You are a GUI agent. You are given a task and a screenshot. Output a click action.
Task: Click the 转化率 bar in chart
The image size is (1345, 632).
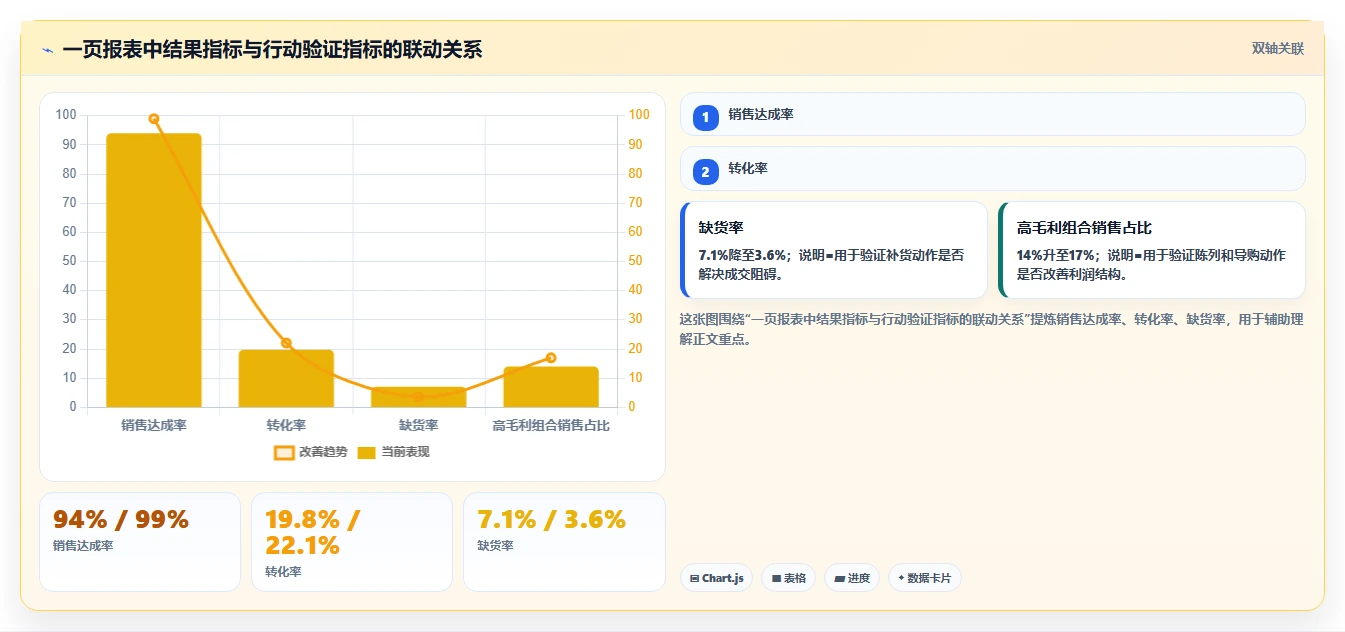click(x=286, y=378)
